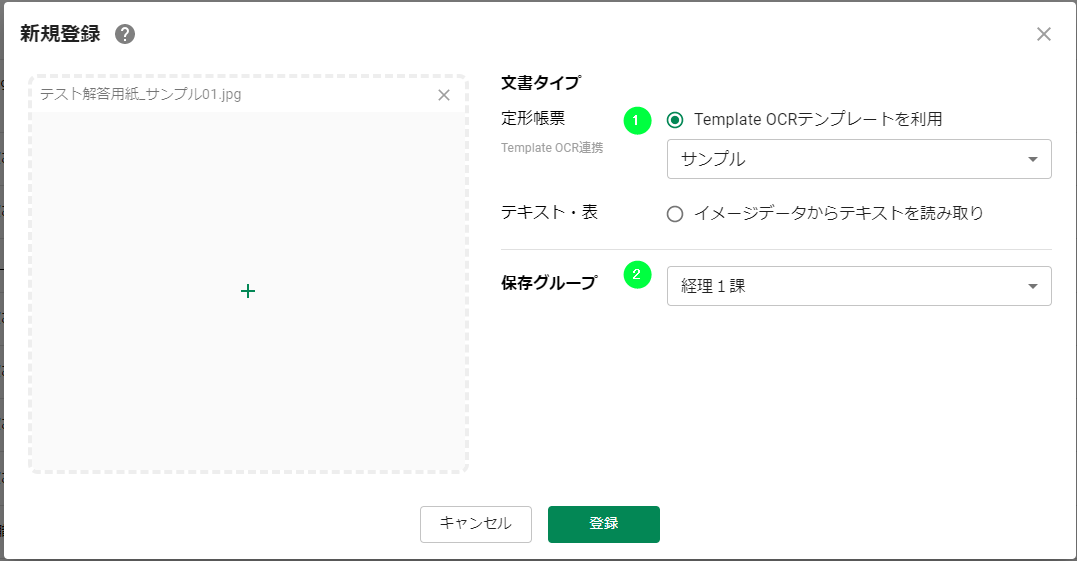
Task: Click the テキスト・表 label
Action: (549, 212)
